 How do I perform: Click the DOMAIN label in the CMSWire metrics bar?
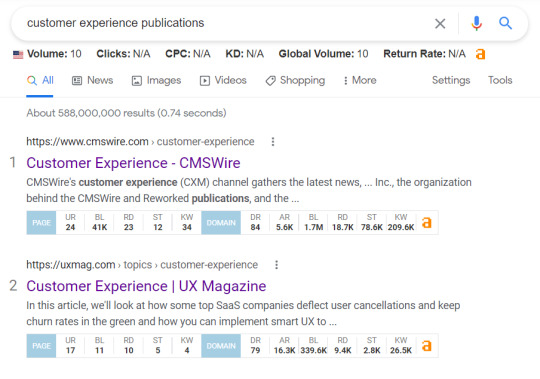[x=221, y=223]
